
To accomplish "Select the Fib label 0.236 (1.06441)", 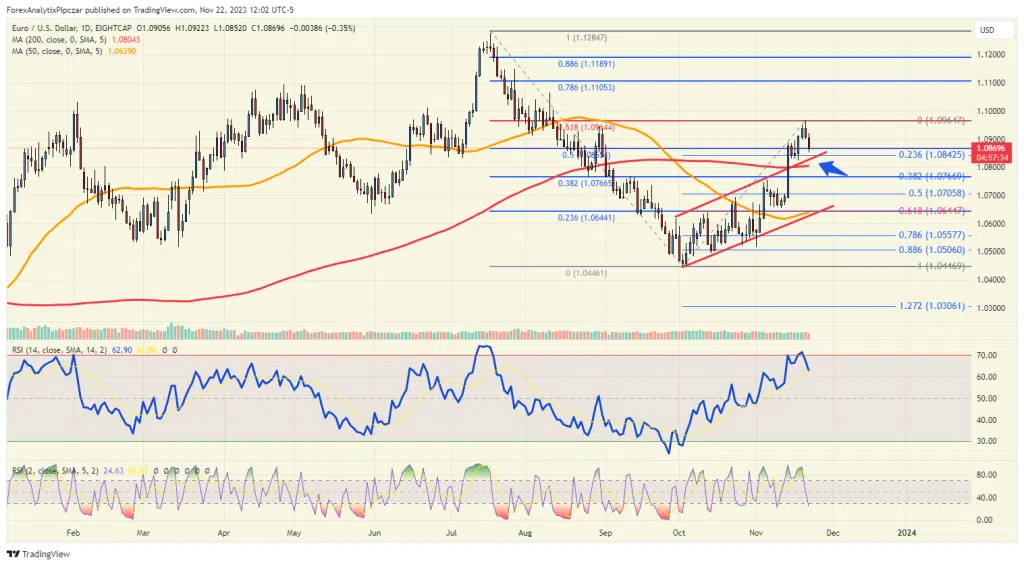I will [586, 218].
